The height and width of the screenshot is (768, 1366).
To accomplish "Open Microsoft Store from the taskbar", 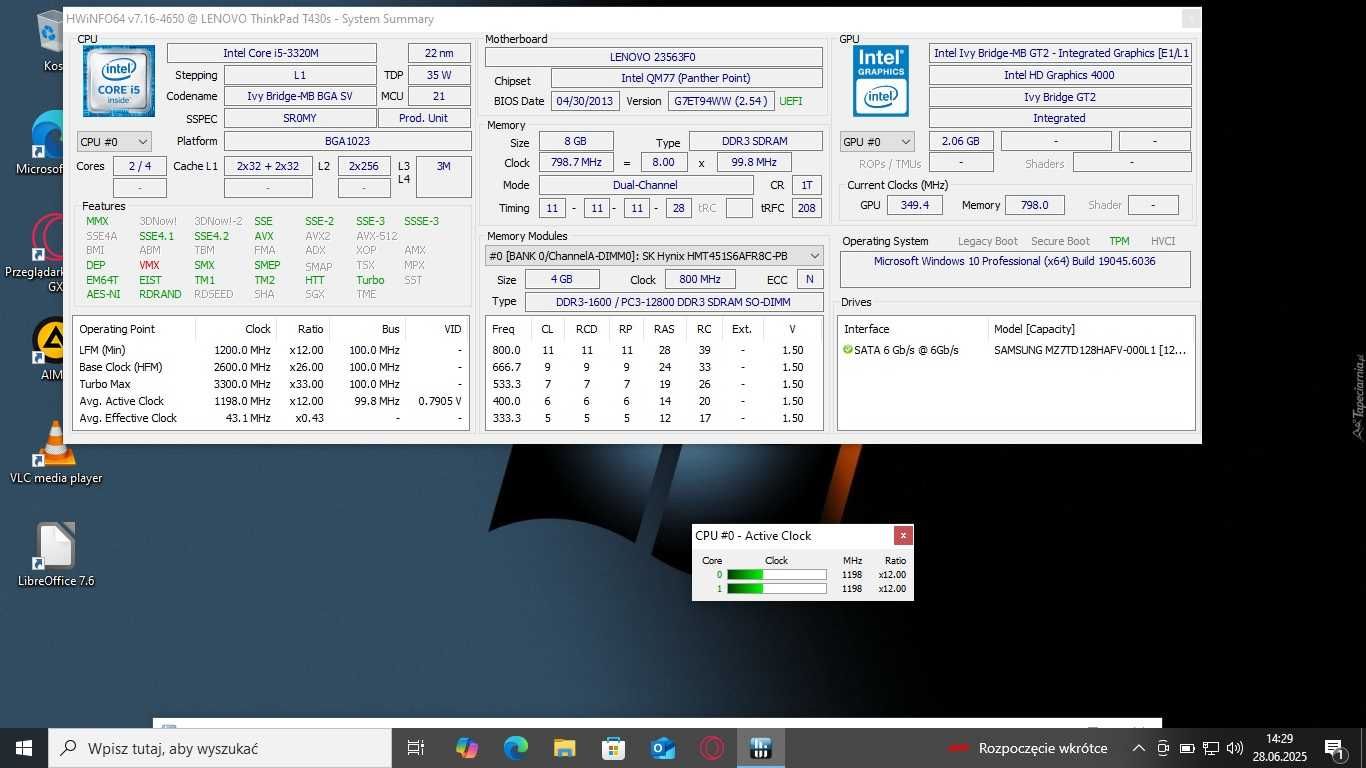I will pyautogui.click(x=613, y=748).
